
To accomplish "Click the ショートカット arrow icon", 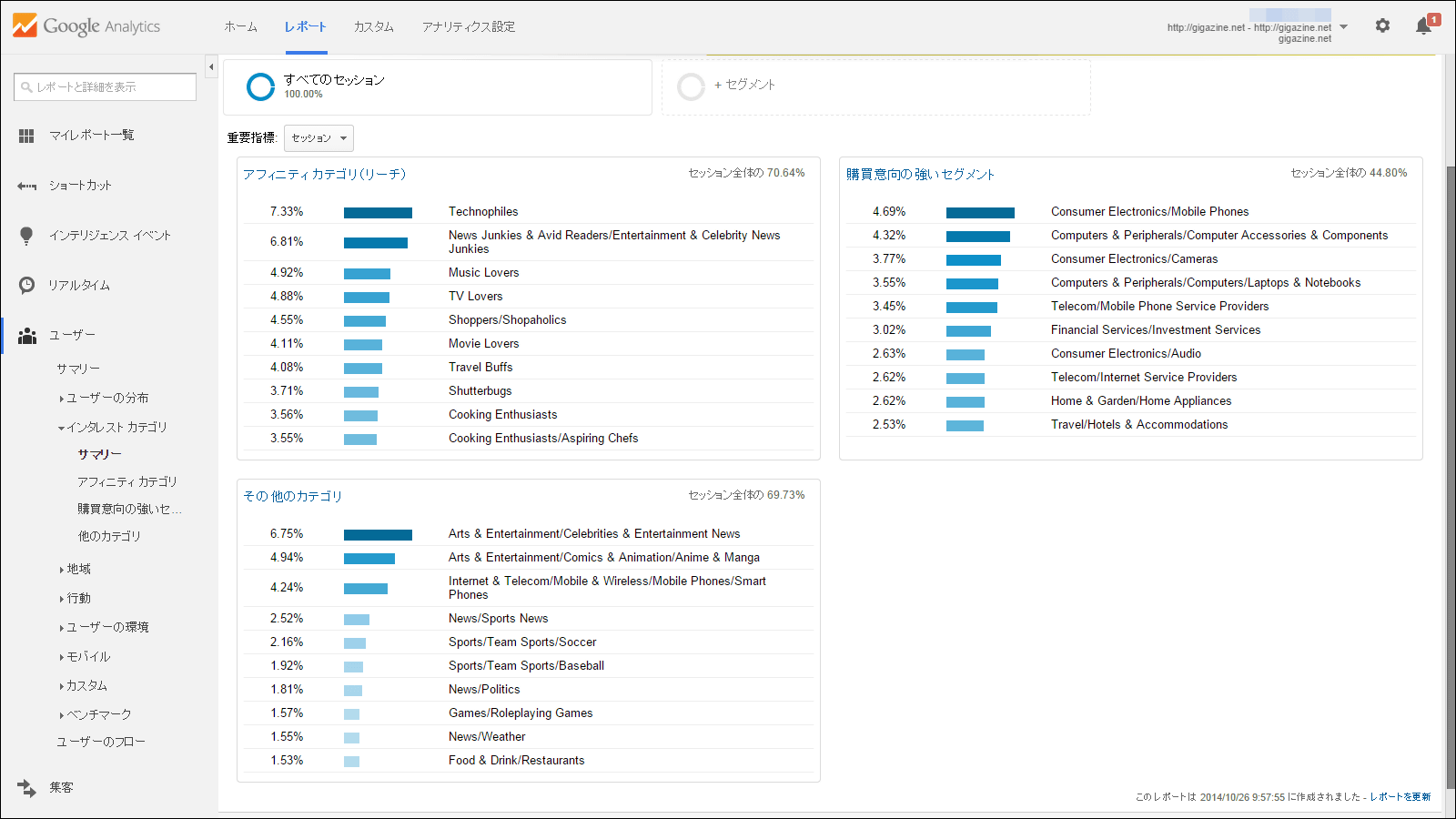I will [x=26, y=186].
